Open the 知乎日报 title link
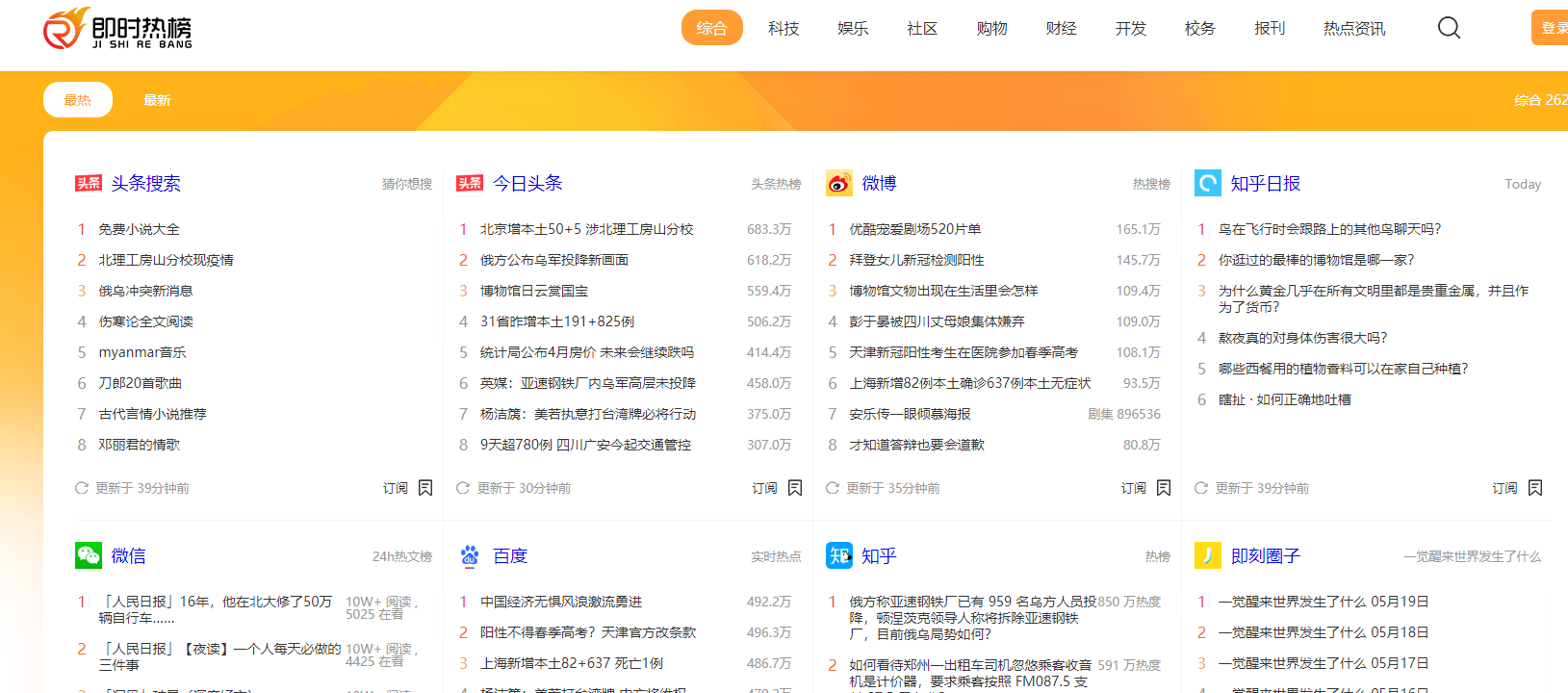Screen dimensions: 1568x693 point(1266,183)
